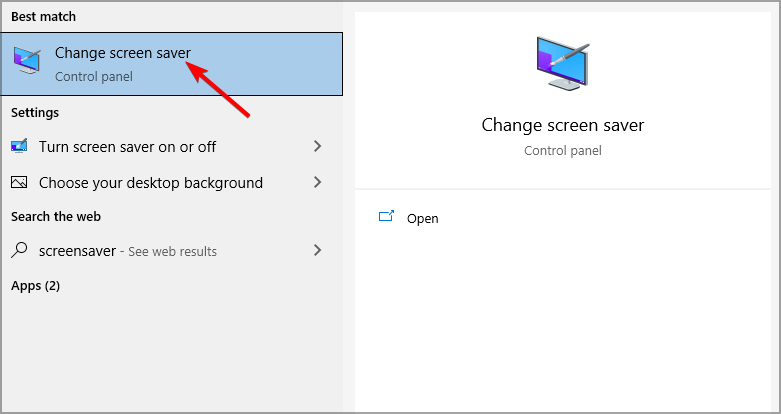Click the 'Control panel' subtitle in the best match
Viewport: 781px width, 414px height.
(94, 77)
